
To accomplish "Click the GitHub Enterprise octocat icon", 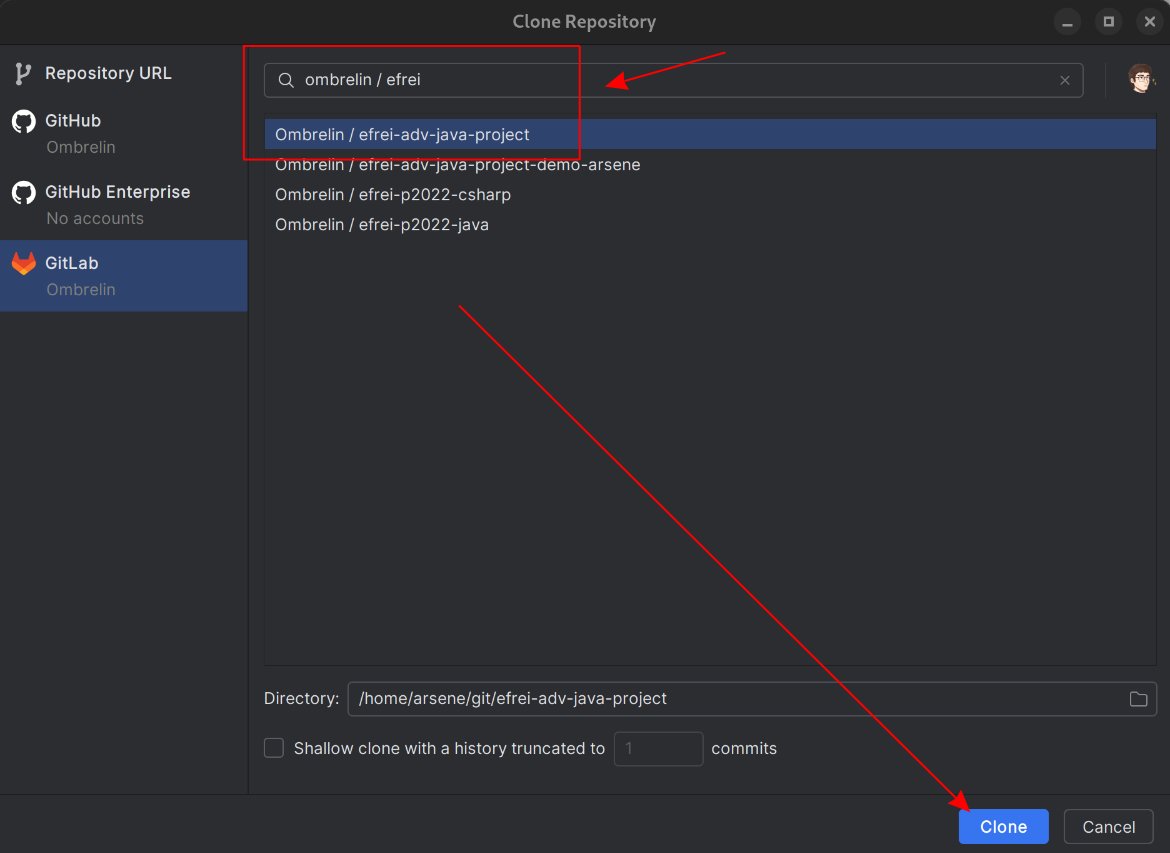I will pyautogui.click(x=24, y=193).
